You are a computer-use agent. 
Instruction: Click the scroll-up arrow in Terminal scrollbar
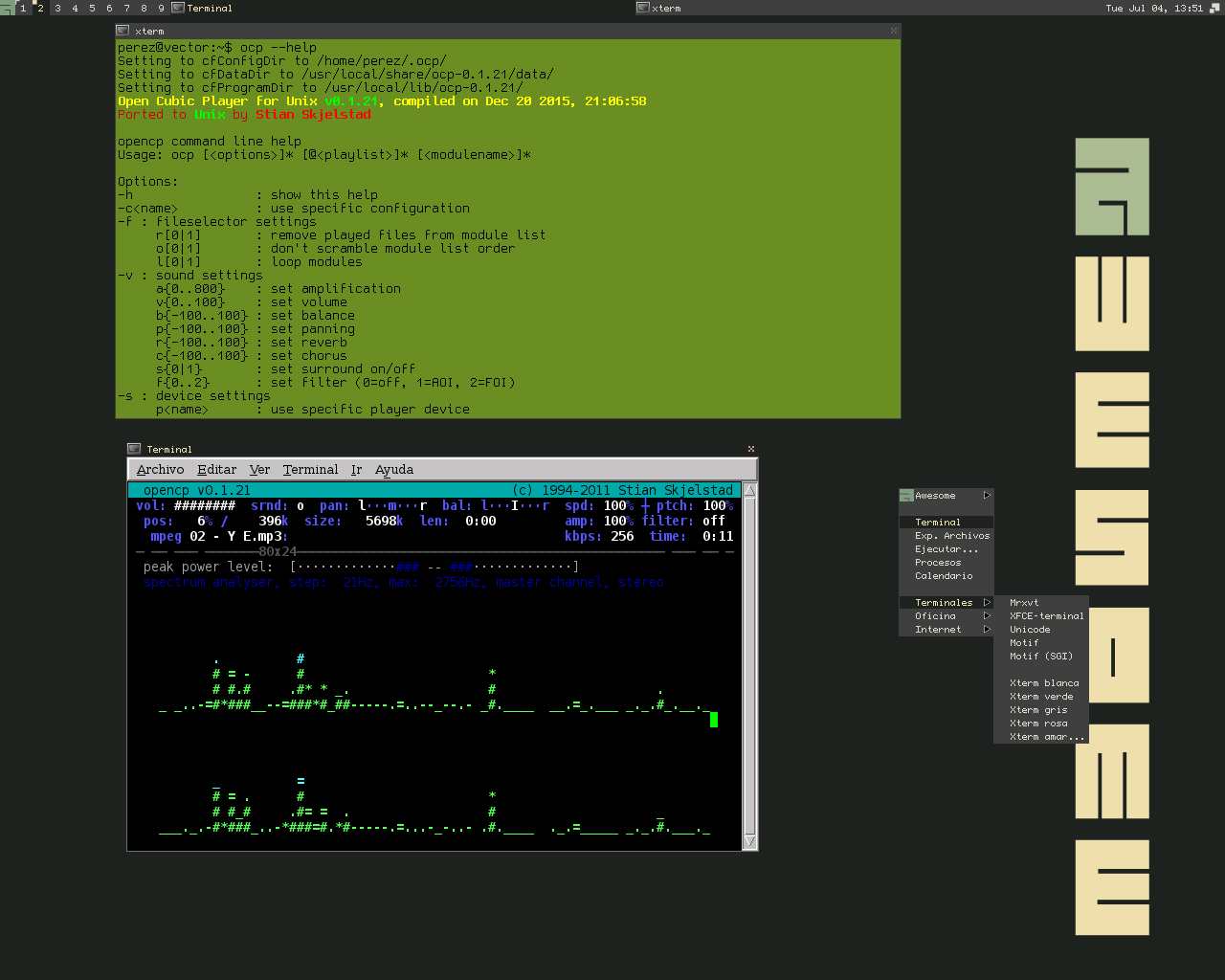point(750,490)
